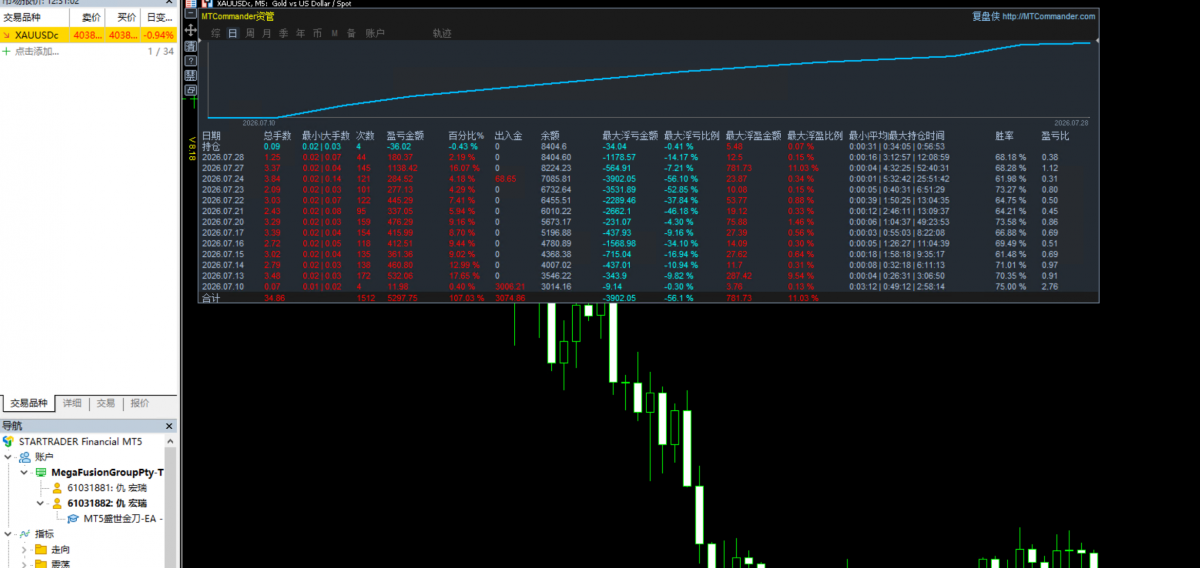This screenshot has width=1200, height=568.
Task: Open the 报价 tab in market watch
Action: pos(139,403)
